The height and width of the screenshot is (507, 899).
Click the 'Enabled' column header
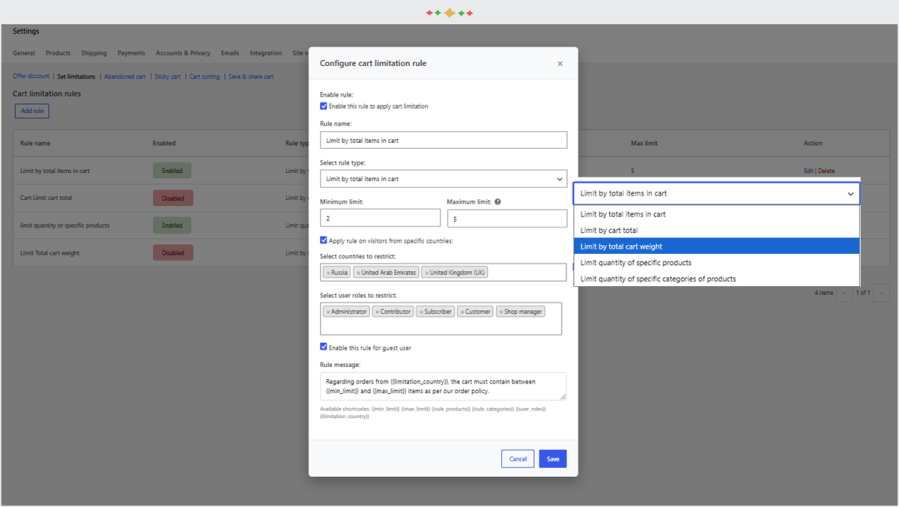(164, 143)
